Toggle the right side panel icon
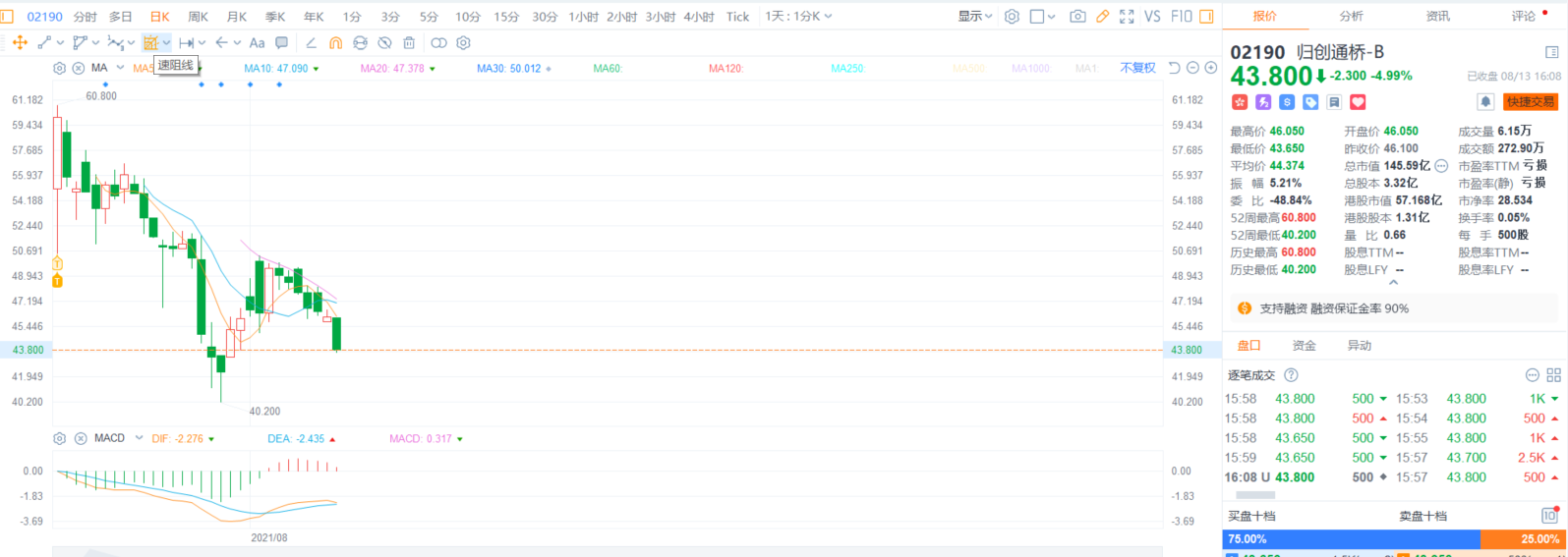The height and width of the screenshot is (557, 1568). (1206, 17)
